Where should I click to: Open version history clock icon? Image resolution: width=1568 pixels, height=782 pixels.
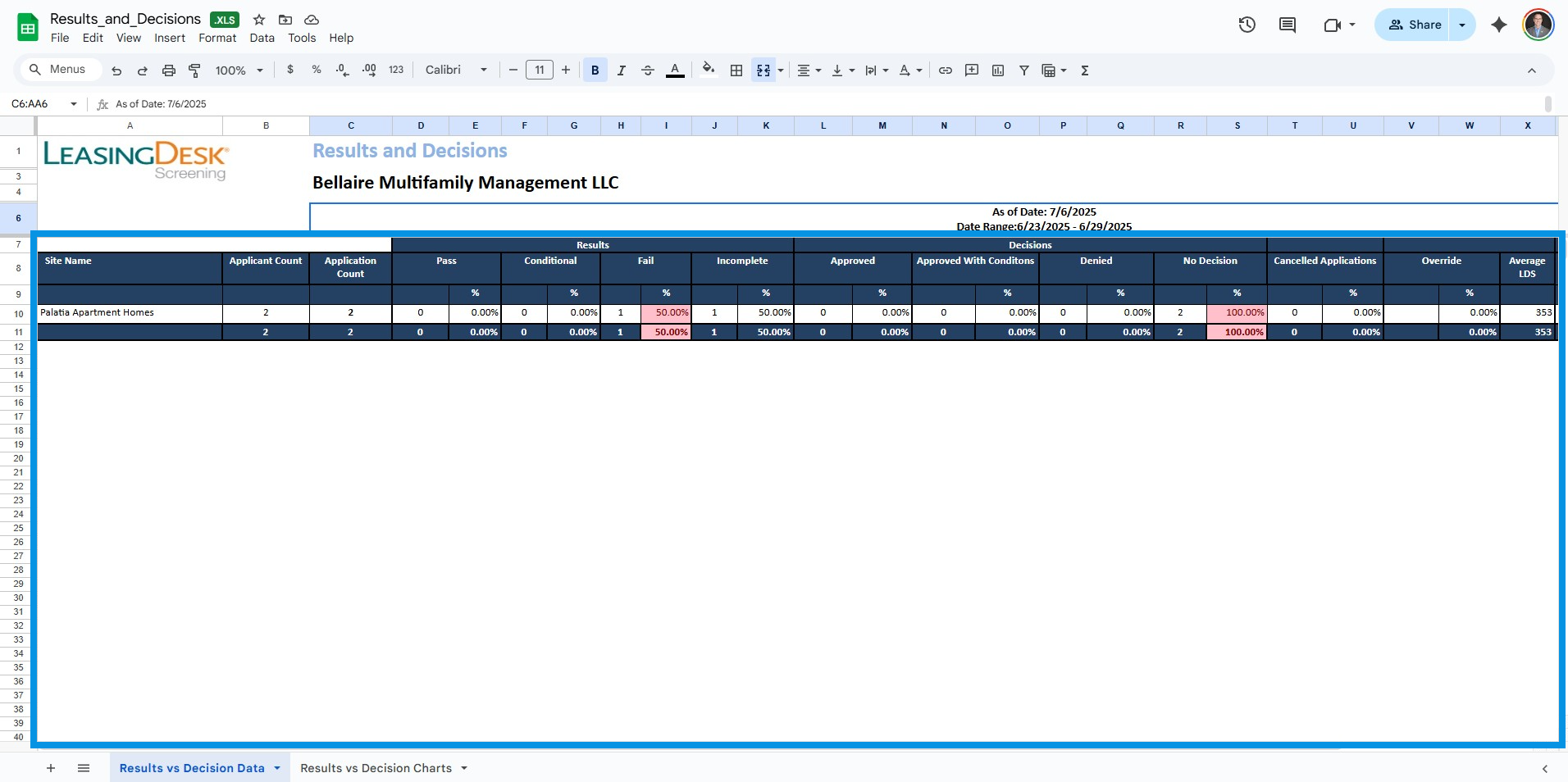coord(1247,25)
